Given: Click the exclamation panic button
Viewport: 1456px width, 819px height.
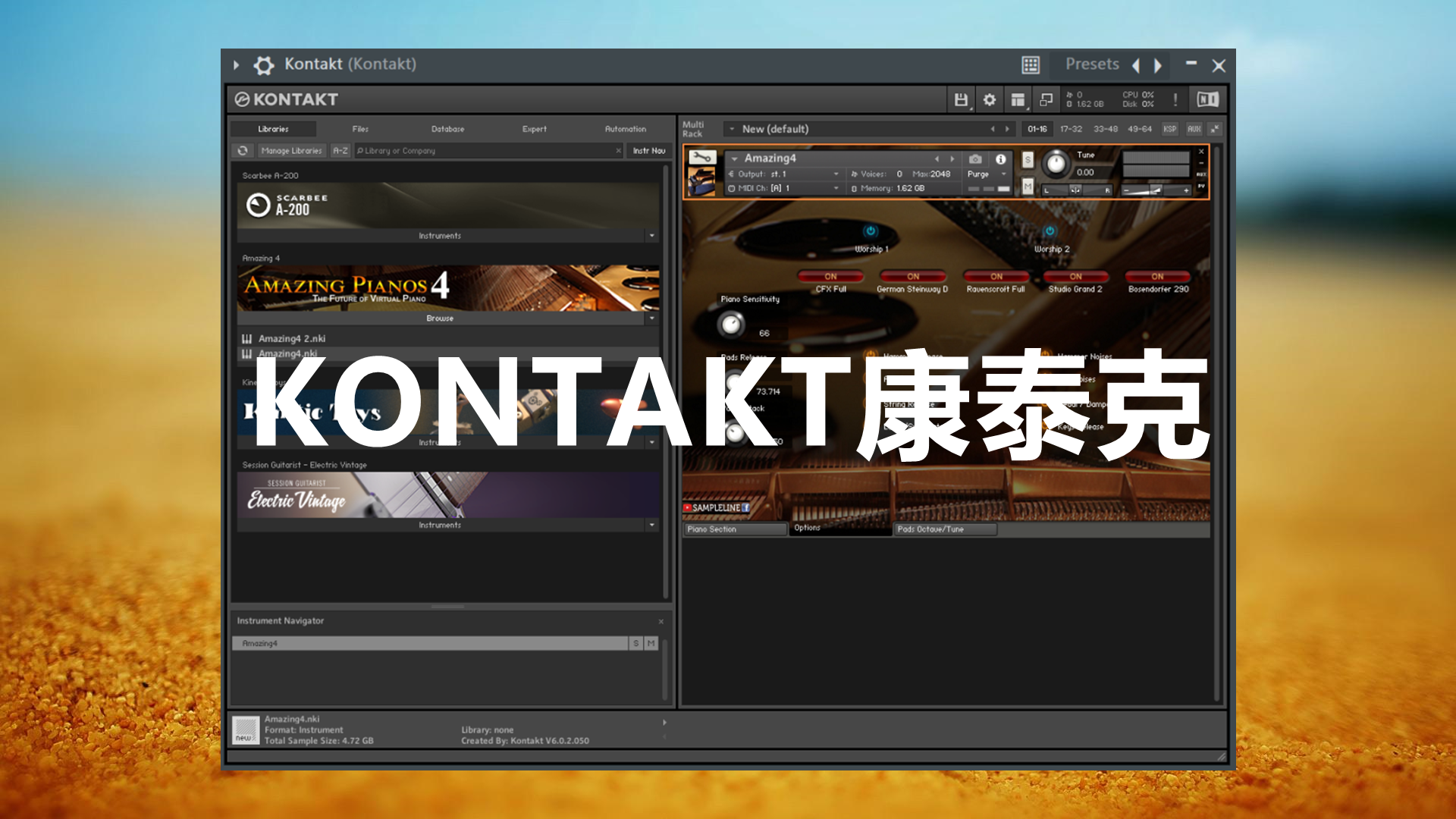Looking at the screenshot, I should tap(1175, 99).
